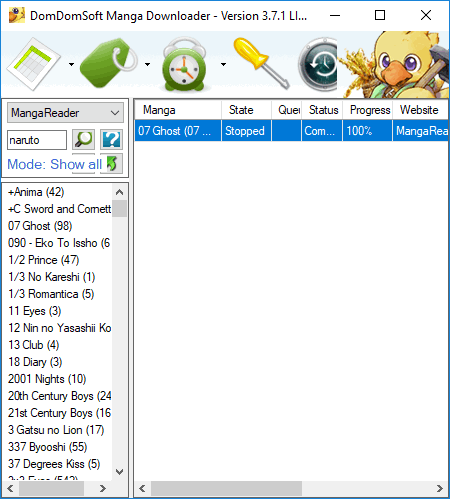The width and height of the screenshot is (450, 499).
Task: Select 11 Eyes (3) entry
Action: pyautogui.click(x=35, y=311)
